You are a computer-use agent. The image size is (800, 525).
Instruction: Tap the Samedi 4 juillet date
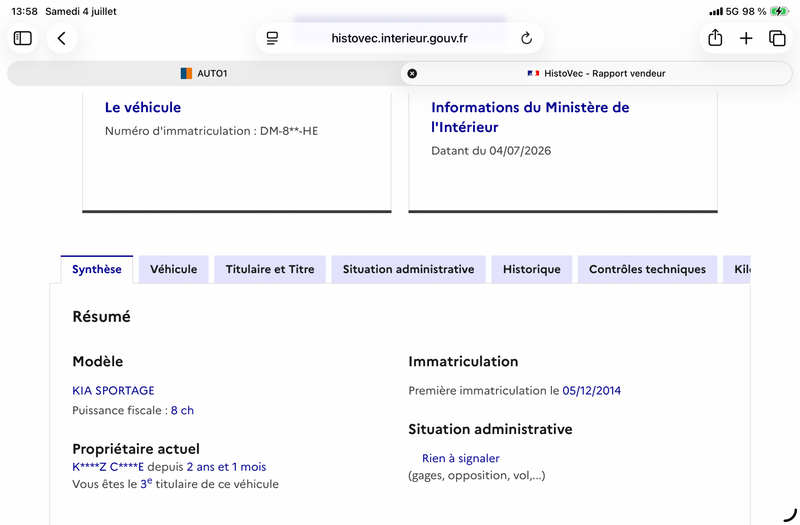[81, 11]
